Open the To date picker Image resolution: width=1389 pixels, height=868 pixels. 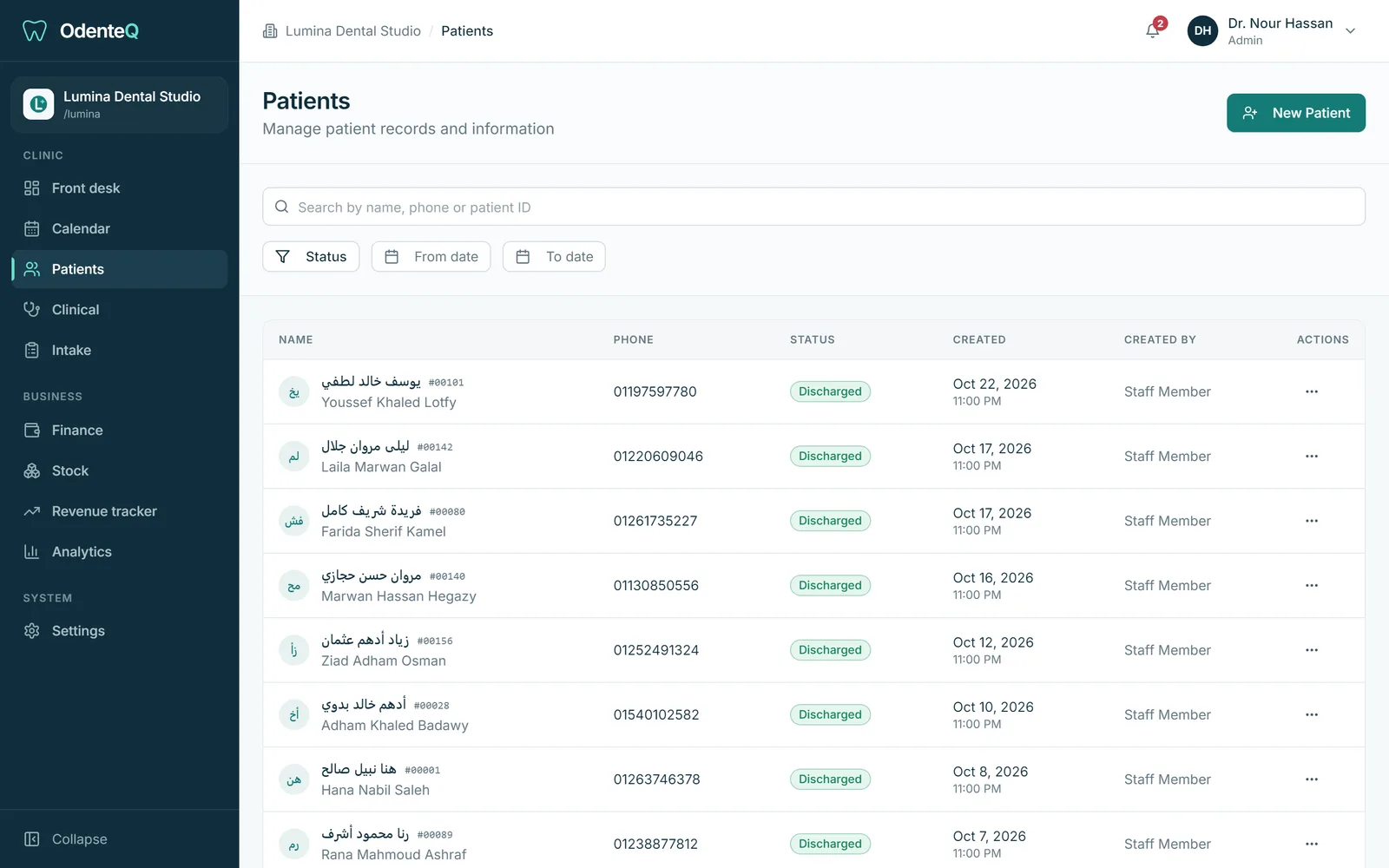[x=554, y=257]
